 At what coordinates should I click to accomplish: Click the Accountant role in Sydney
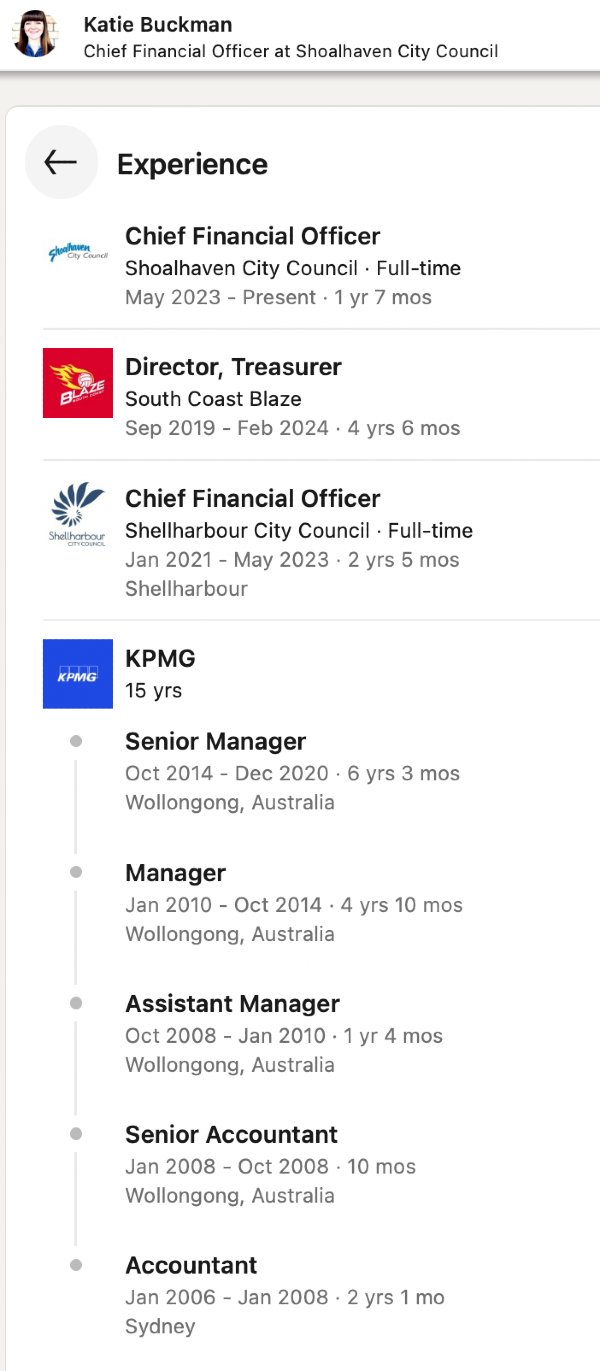pyautogui.click(x=191, y=1266)
